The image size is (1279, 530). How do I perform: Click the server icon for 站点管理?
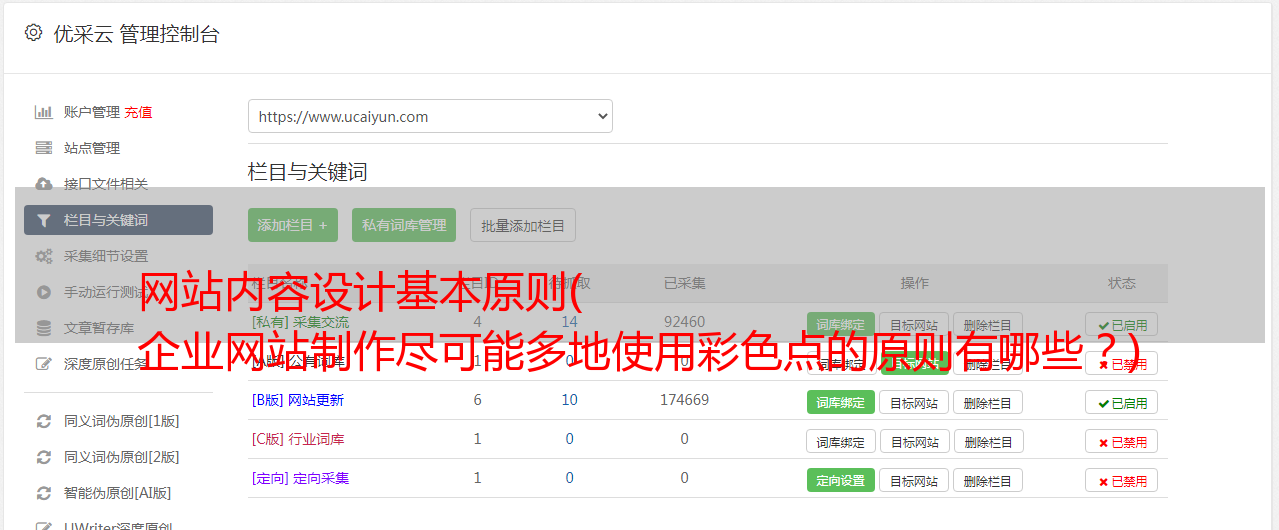pos(44,148)
